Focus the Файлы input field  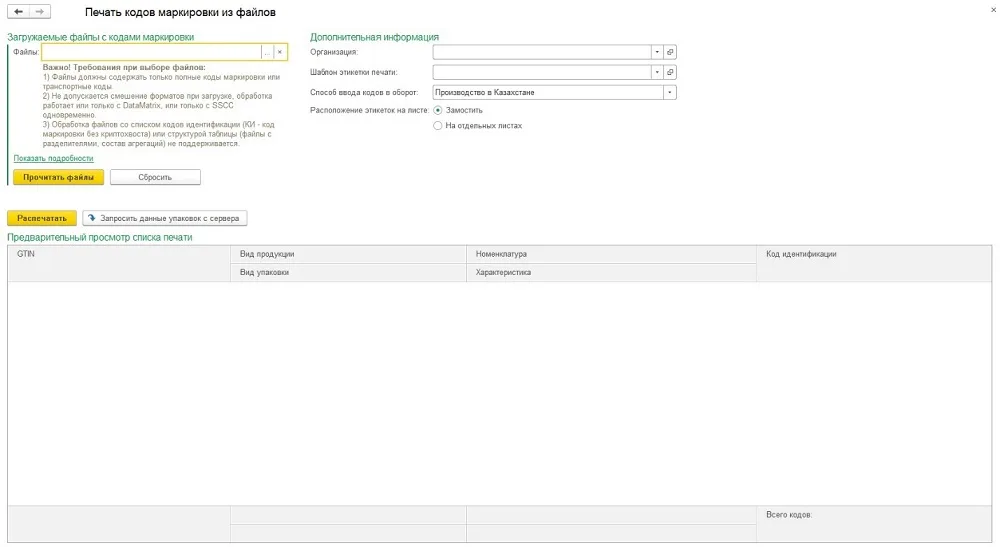(x=151, y=52)
